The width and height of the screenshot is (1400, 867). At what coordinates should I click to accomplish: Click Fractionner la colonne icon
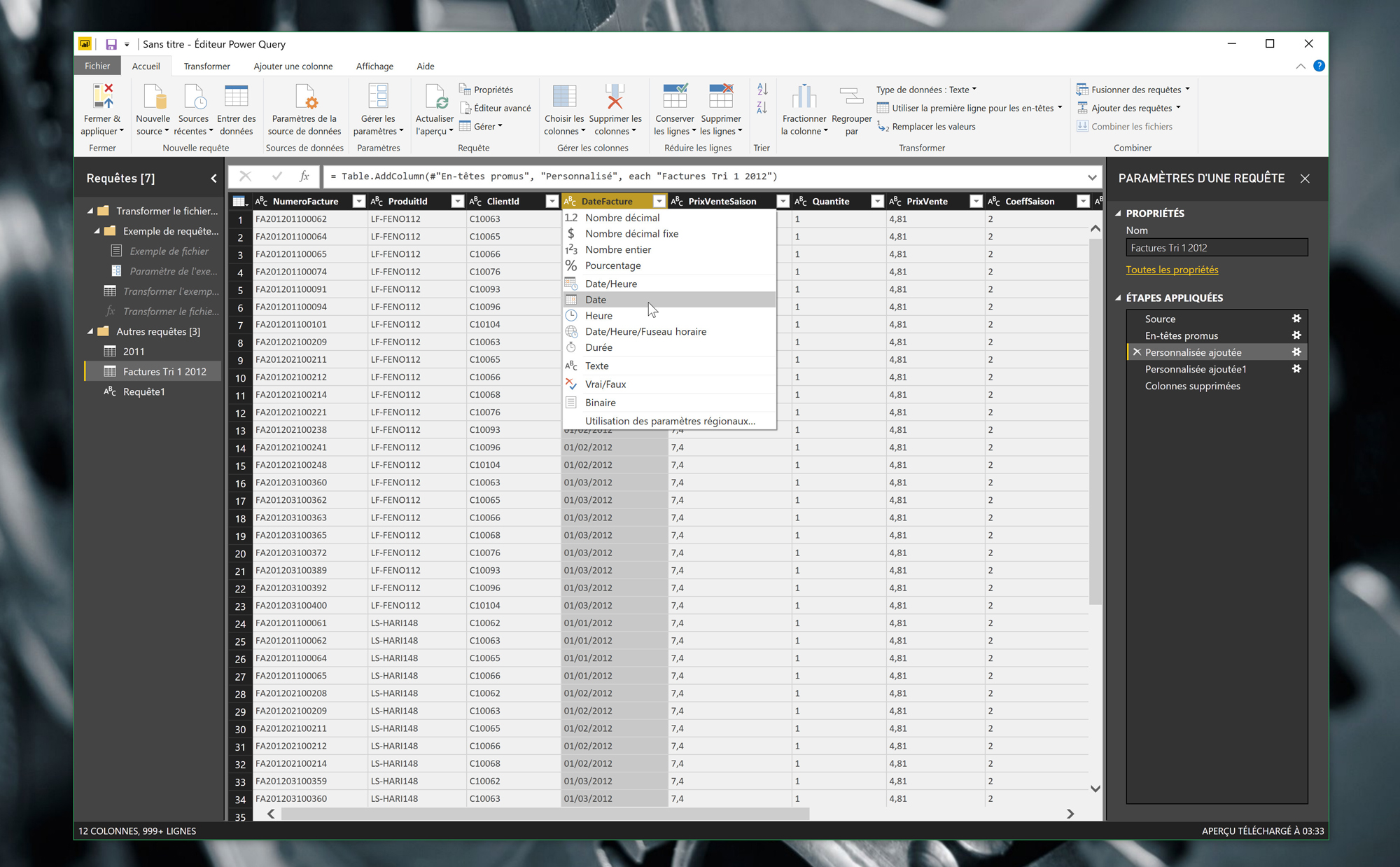pos(804,96)
